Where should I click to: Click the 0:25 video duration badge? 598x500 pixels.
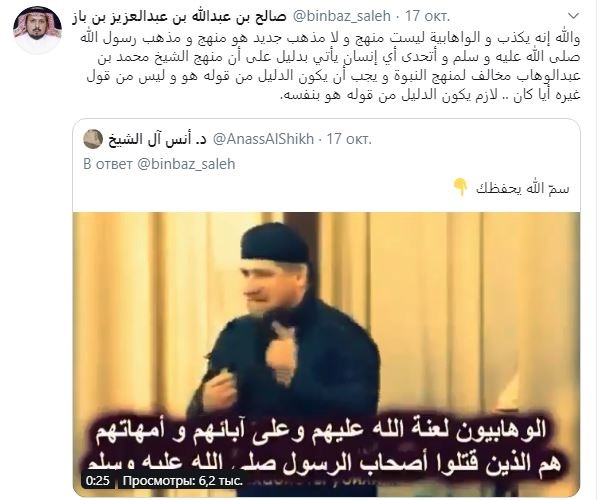[x=98, y=481]
